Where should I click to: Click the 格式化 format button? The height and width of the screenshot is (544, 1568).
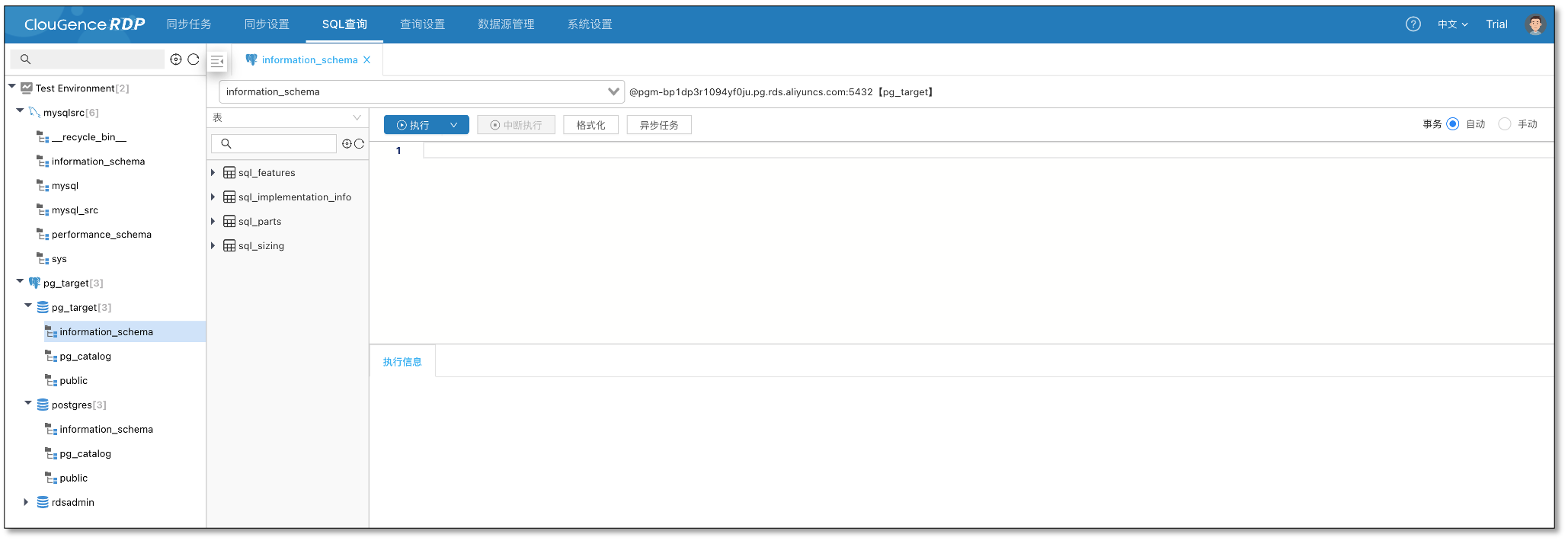[x=590, y=125]
